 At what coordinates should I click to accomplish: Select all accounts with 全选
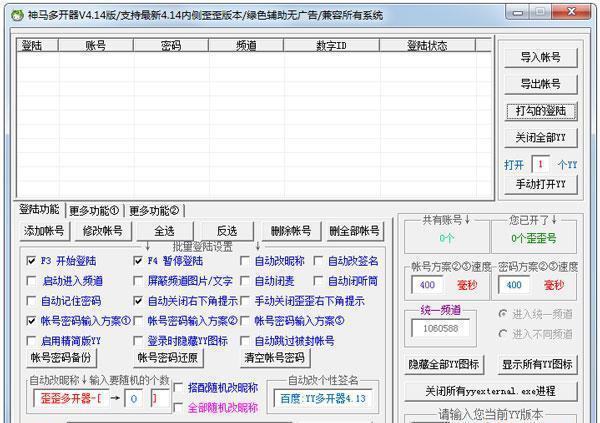pos(165,231)
